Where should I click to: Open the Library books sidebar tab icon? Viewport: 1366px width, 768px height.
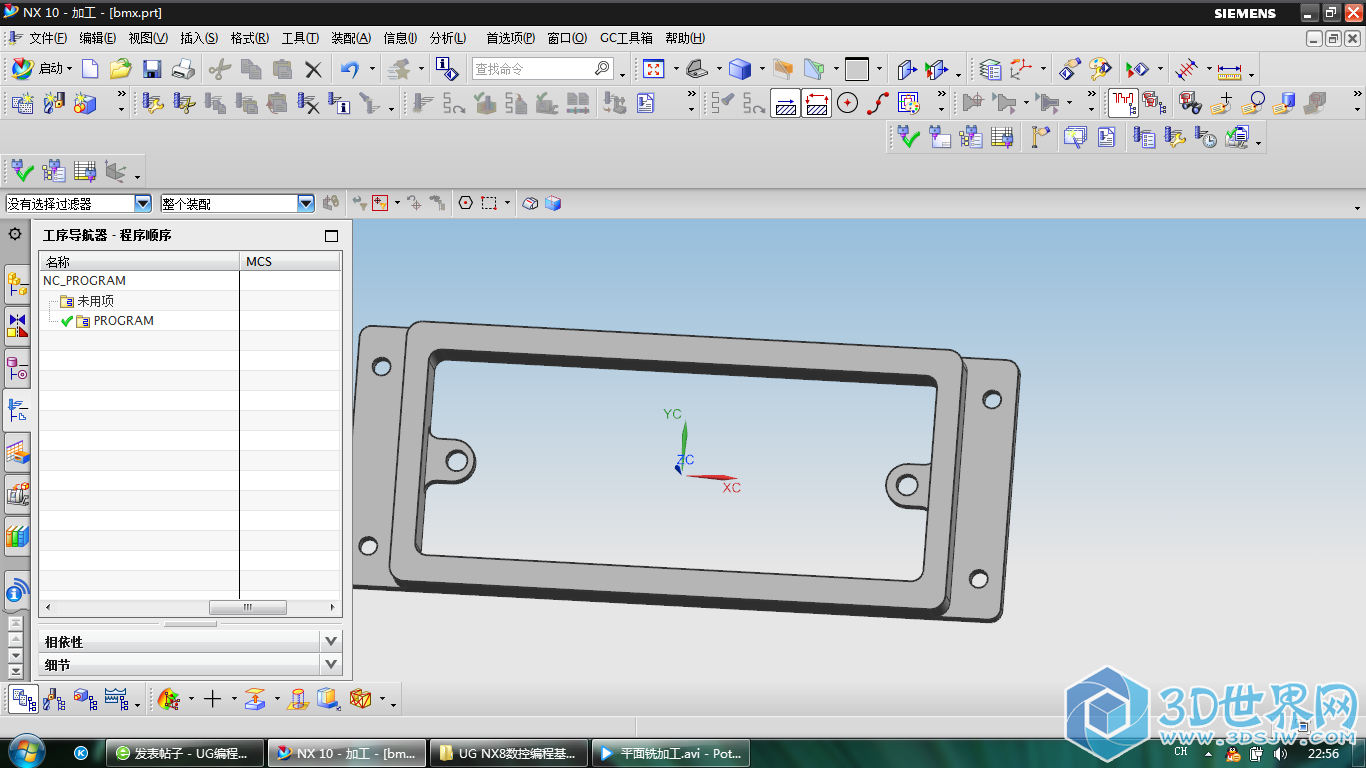17,534
